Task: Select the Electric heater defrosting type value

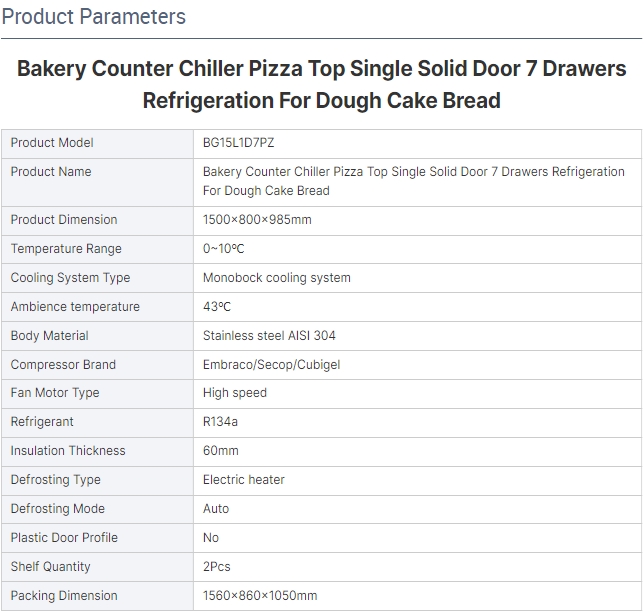Action: point(244,480)
